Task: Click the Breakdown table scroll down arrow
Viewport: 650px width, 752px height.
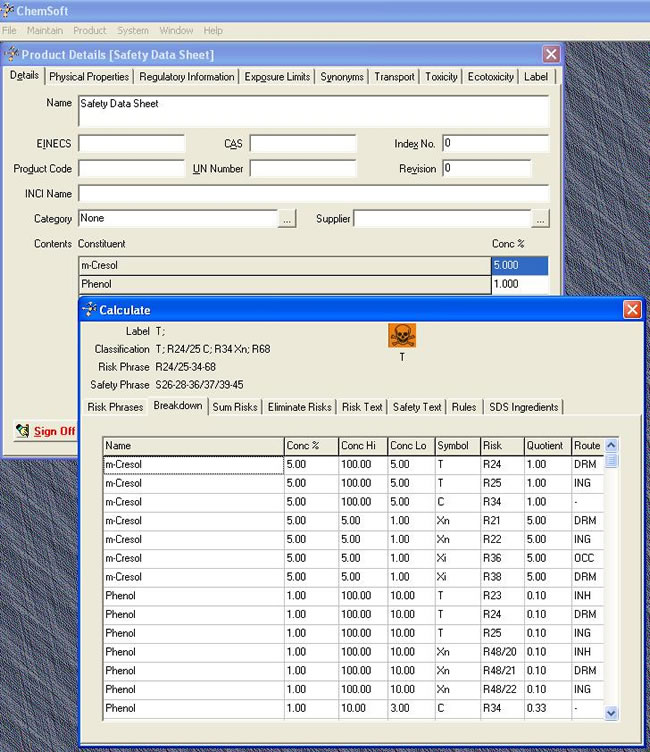Action: click(x=611, y=713)
